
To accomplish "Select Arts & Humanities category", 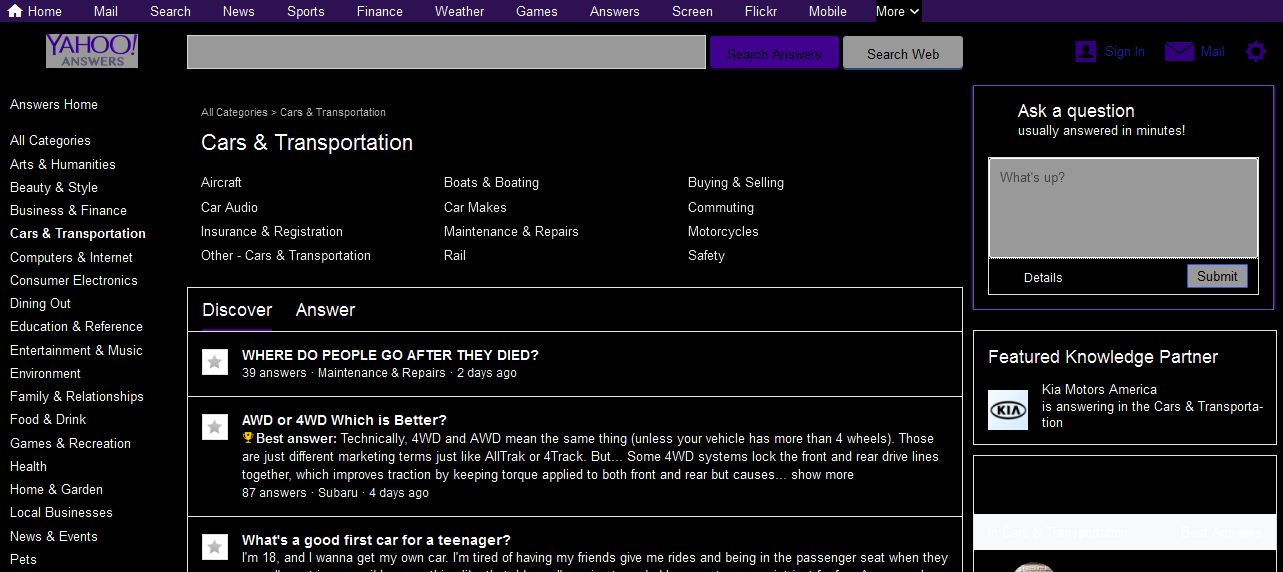I will point(63,164).
